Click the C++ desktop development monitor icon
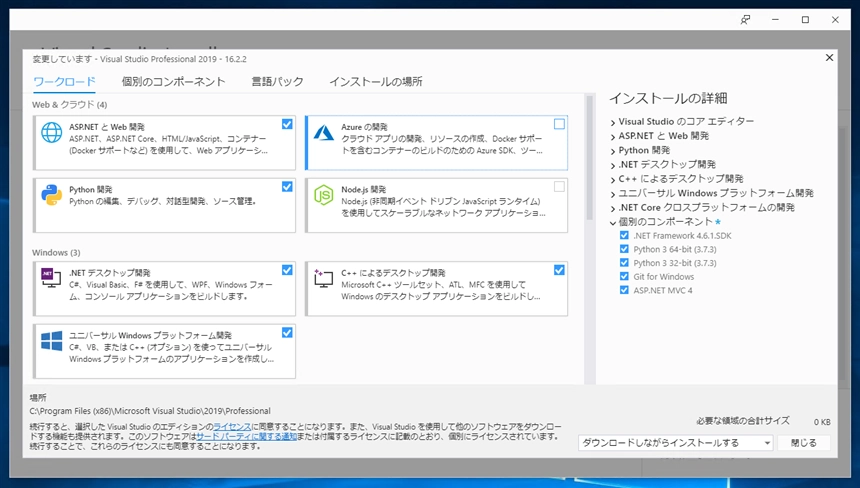The image size is (860, 488). coord(323,277)
